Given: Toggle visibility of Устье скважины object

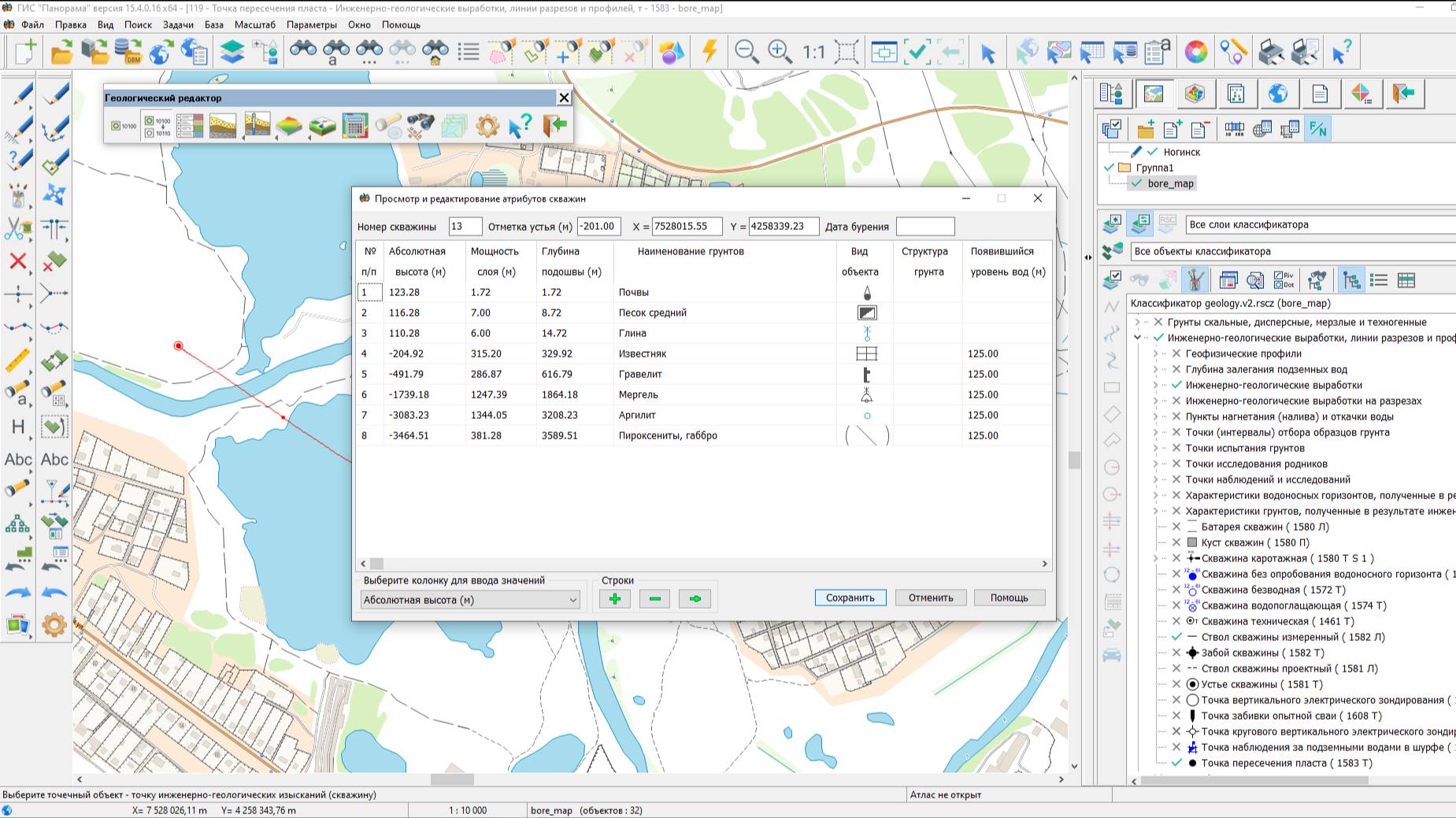Looking at the screenshot, I should tap(1176, 684).
